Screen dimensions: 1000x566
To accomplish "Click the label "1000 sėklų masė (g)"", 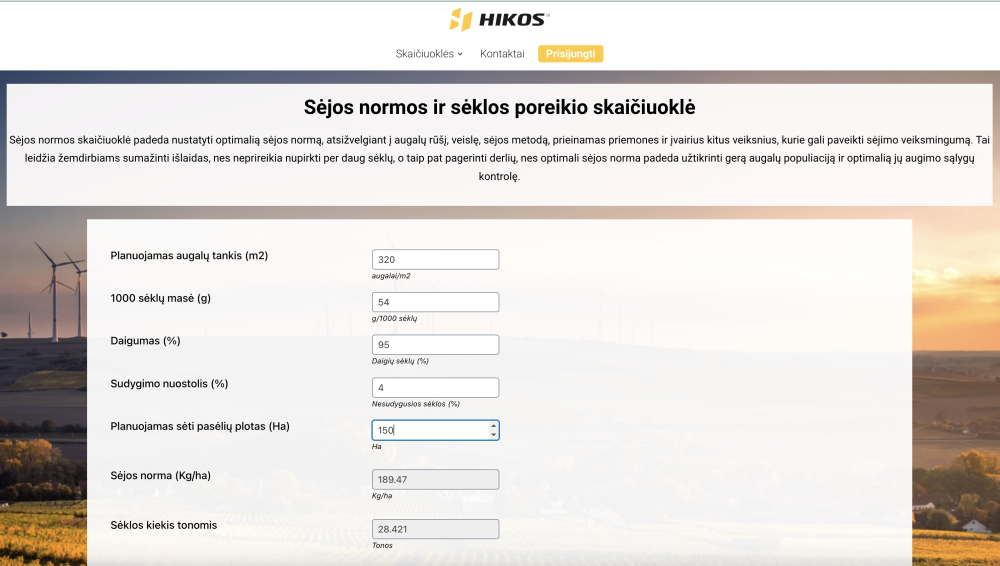I will click(161, 298).
